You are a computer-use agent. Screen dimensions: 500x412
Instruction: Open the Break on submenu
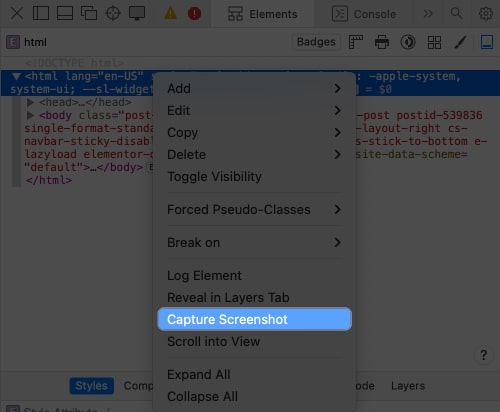(x=254, y=242)
